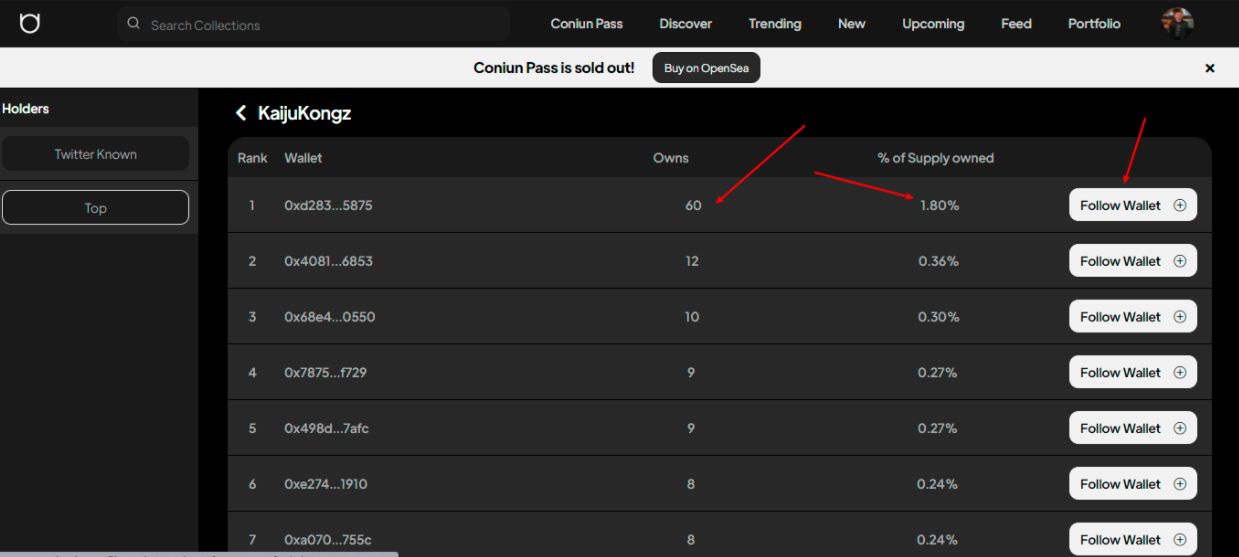The image size is (1239, 557).
Task: Go back using arrow beside KaijuKongz
Action: pos(241,113)
